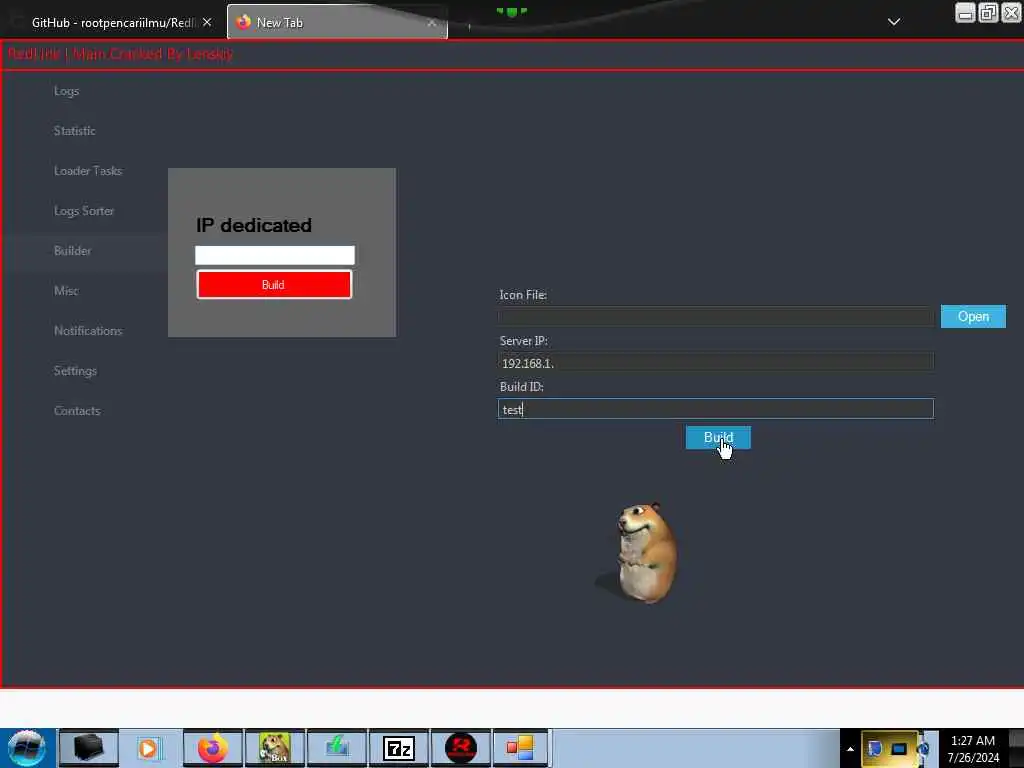Go to Logs Sorter in sidebar
Image resolution: width=1024 pixels, height=768 pixels.
point(84,210)
